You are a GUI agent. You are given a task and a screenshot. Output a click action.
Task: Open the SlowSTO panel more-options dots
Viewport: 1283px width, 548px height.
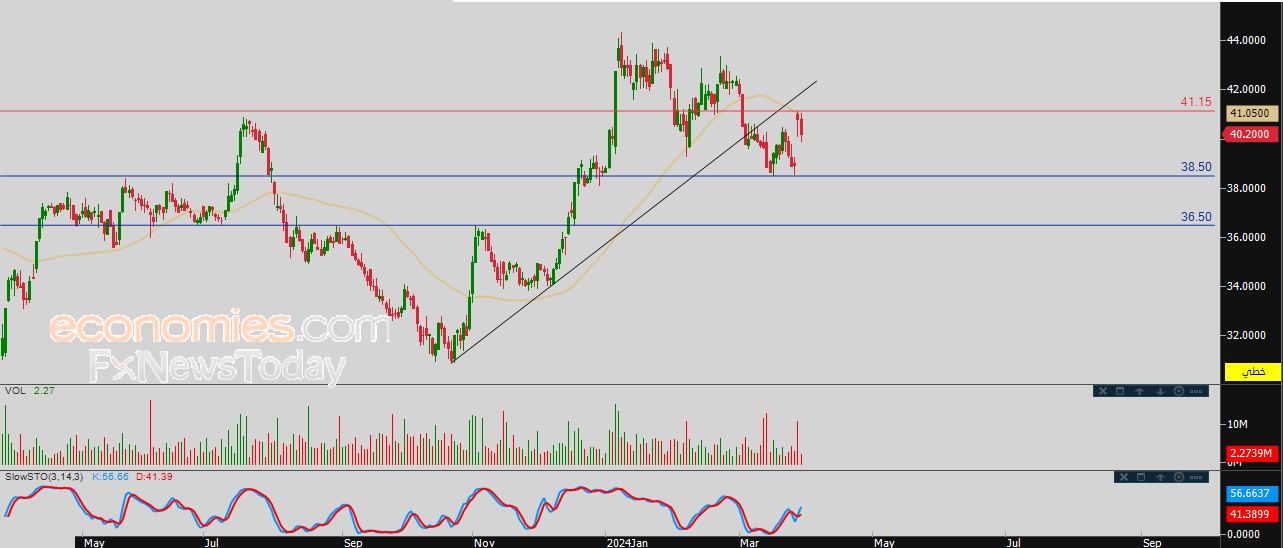(1196, 477)
